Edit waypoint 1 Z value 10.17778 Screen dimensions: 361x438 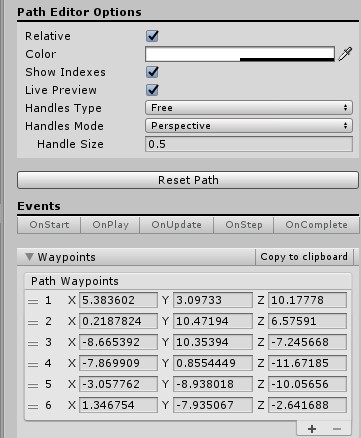pyautogui.click(x=307, y=300)
